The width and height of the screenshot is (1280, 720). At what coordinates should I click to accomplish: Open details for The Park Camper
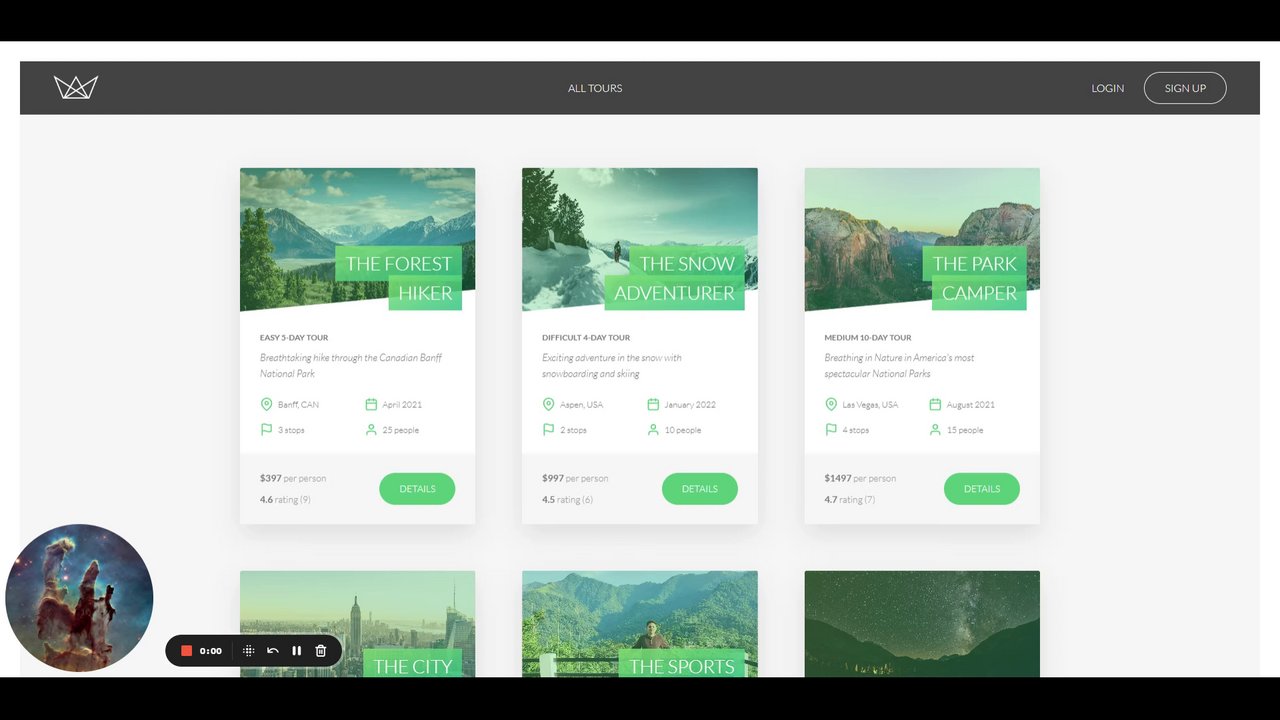981,489
